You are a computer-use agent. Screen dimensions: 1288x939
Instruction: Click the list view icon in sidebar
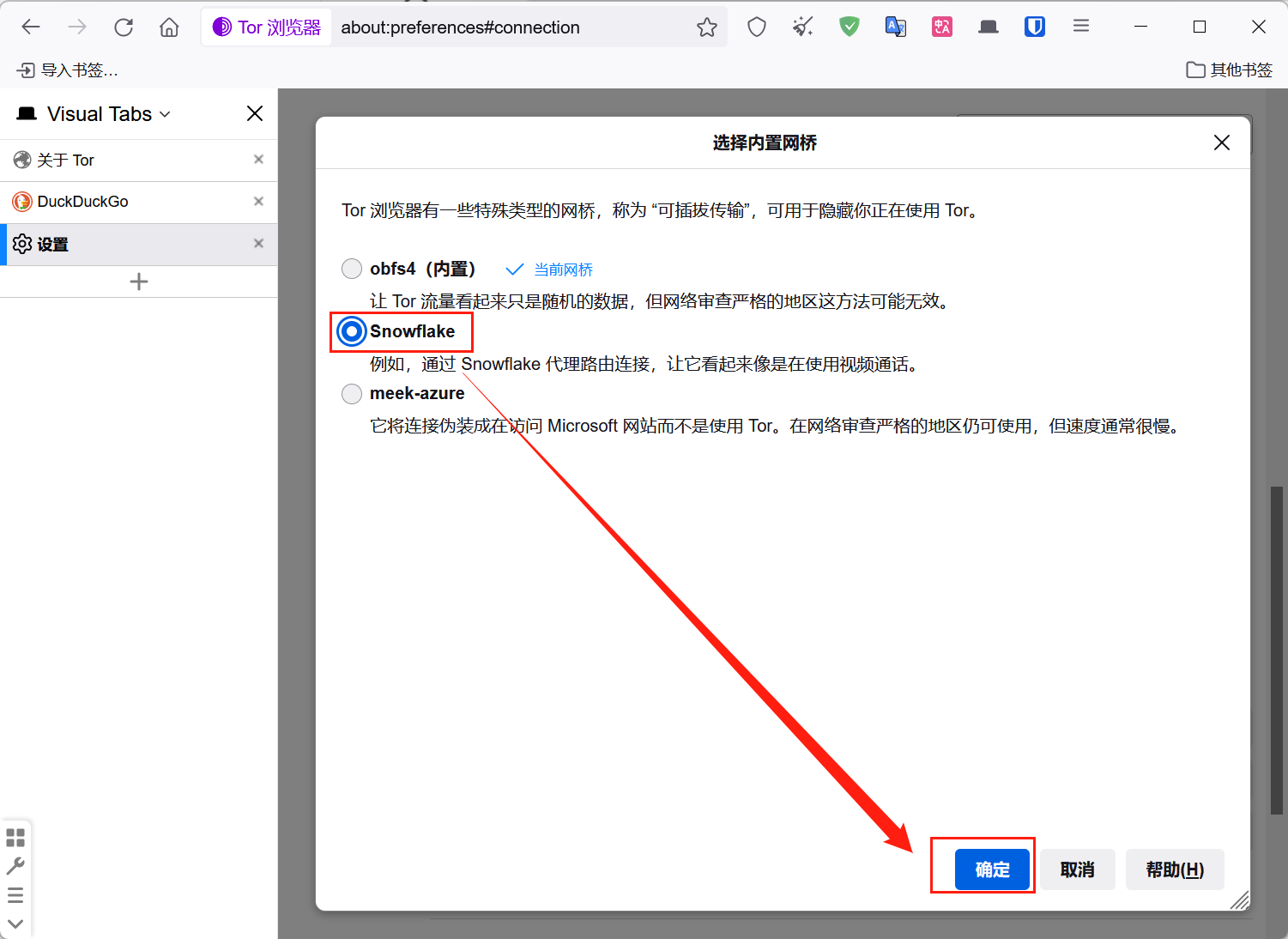[15, 896]
